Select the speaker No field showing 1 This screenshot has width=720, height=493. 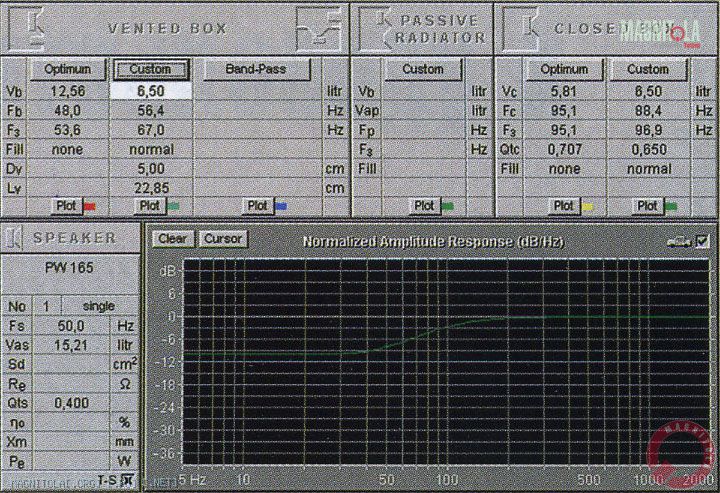pos(46,306)
